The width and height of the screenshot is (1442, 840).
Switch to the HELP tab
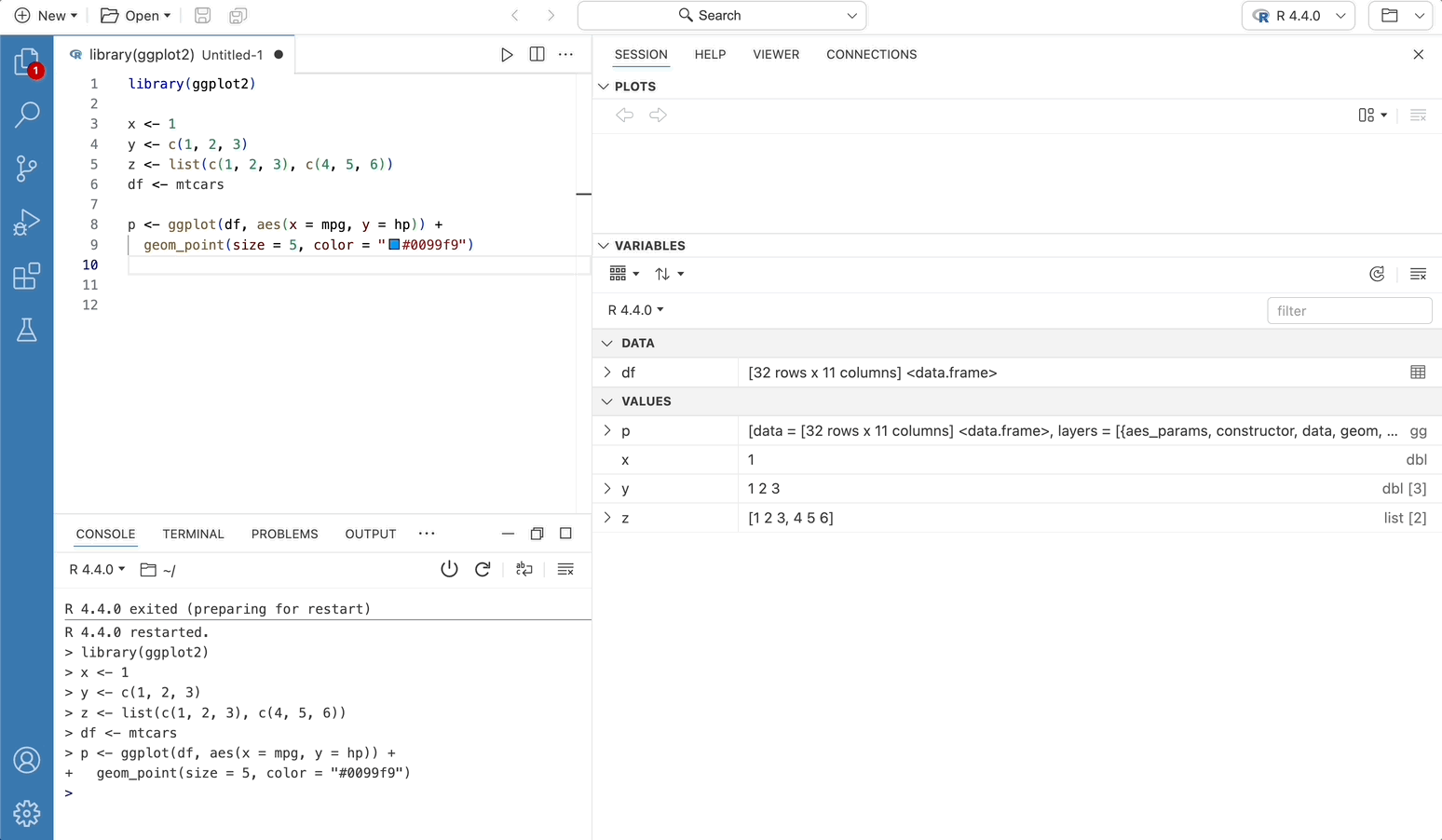click(710, 55)
